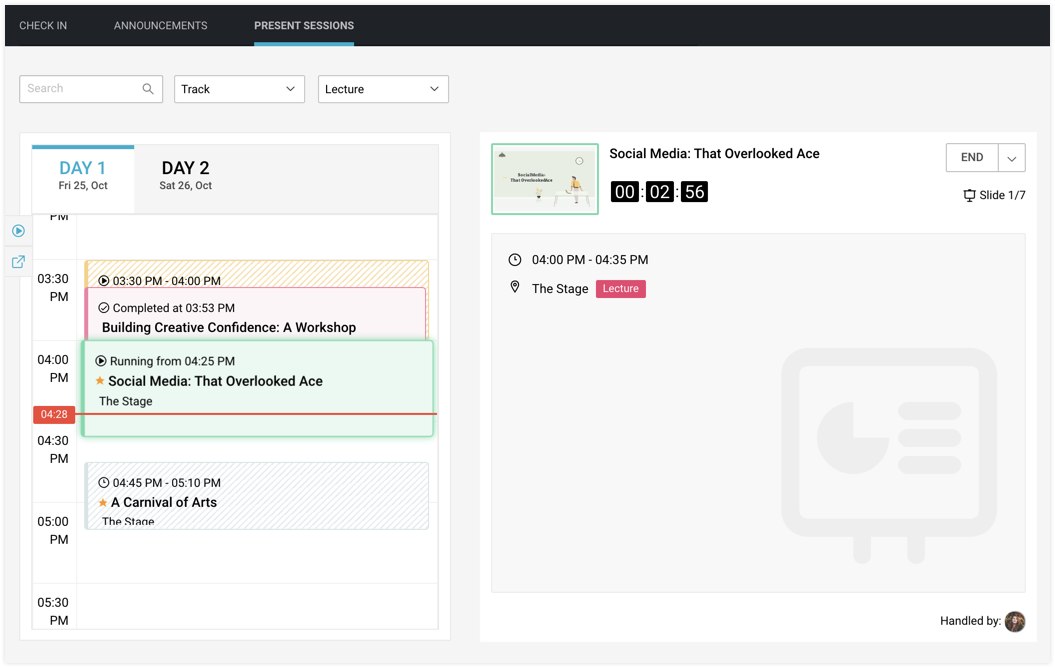Click the pink Lecture tag
The image size is (1055, 668).
(620, 289)
